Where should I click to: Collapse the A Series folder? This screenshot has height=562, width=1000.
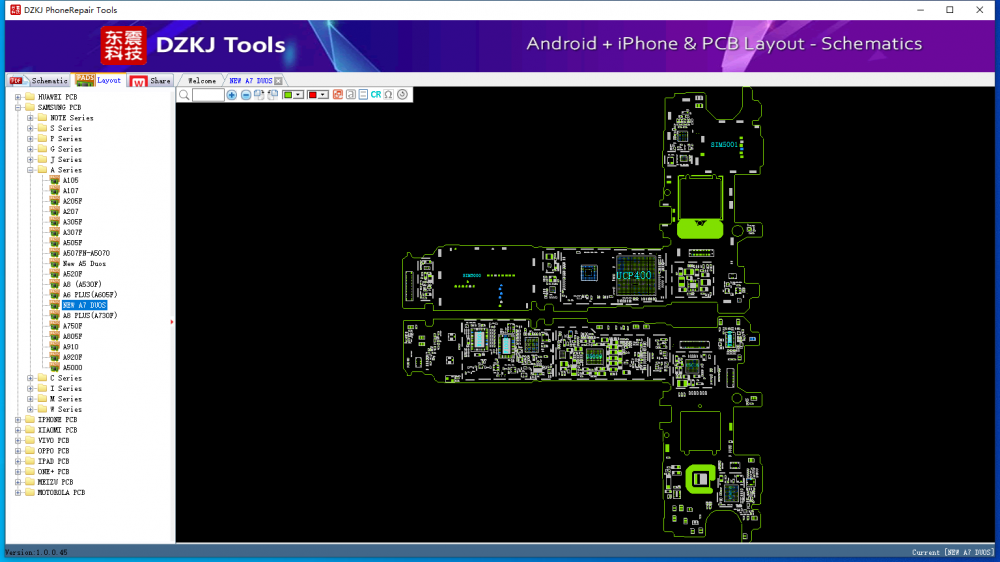coord(30,170)
